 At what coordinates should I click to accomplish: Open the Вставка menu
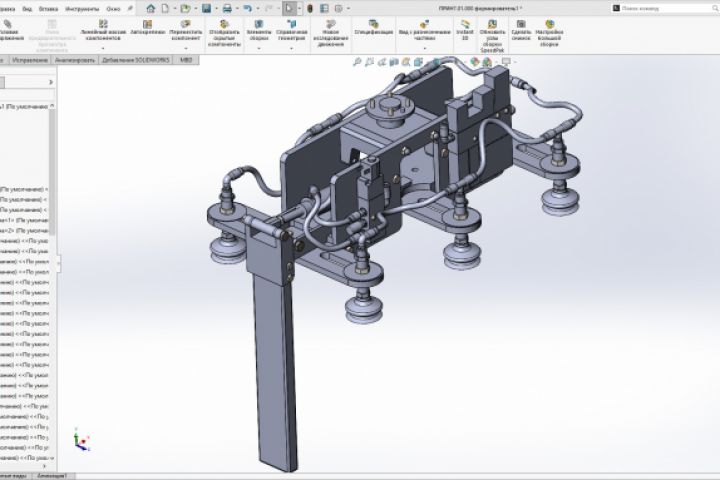pos(49,9)
